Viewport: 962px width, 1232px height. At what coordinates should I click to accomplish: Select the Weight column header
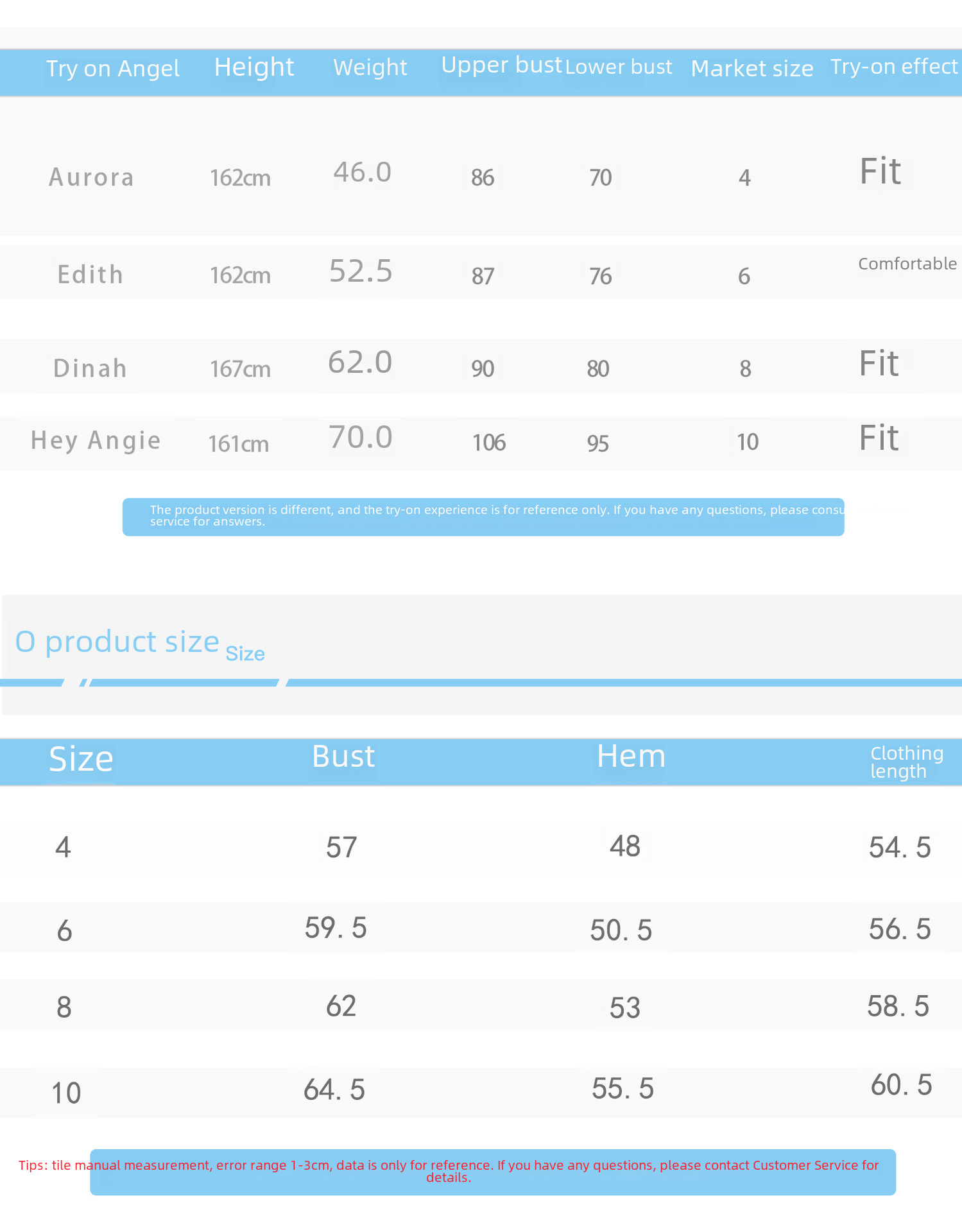click(x=370, y=67)
